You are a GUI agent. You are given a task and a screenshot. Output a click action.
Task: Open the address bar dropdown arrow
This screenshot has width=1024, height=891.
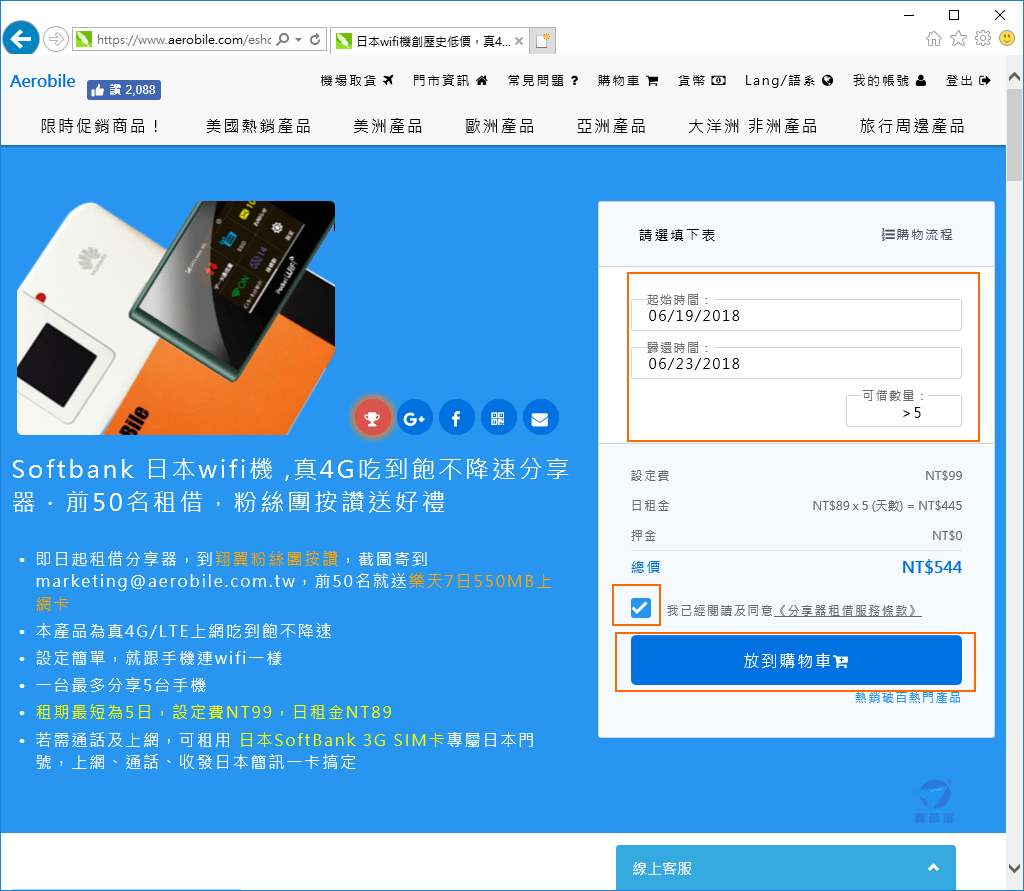298,39
